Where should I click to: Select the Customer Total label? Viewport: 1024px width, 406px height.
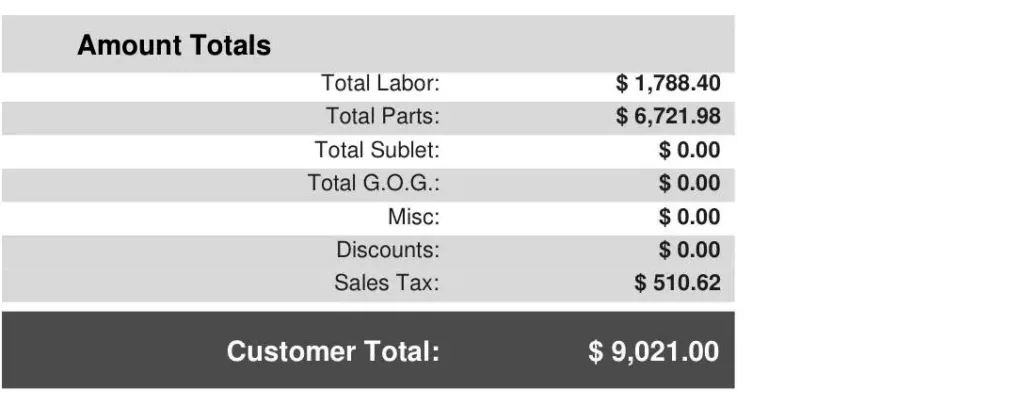click(x=333, y=351)
